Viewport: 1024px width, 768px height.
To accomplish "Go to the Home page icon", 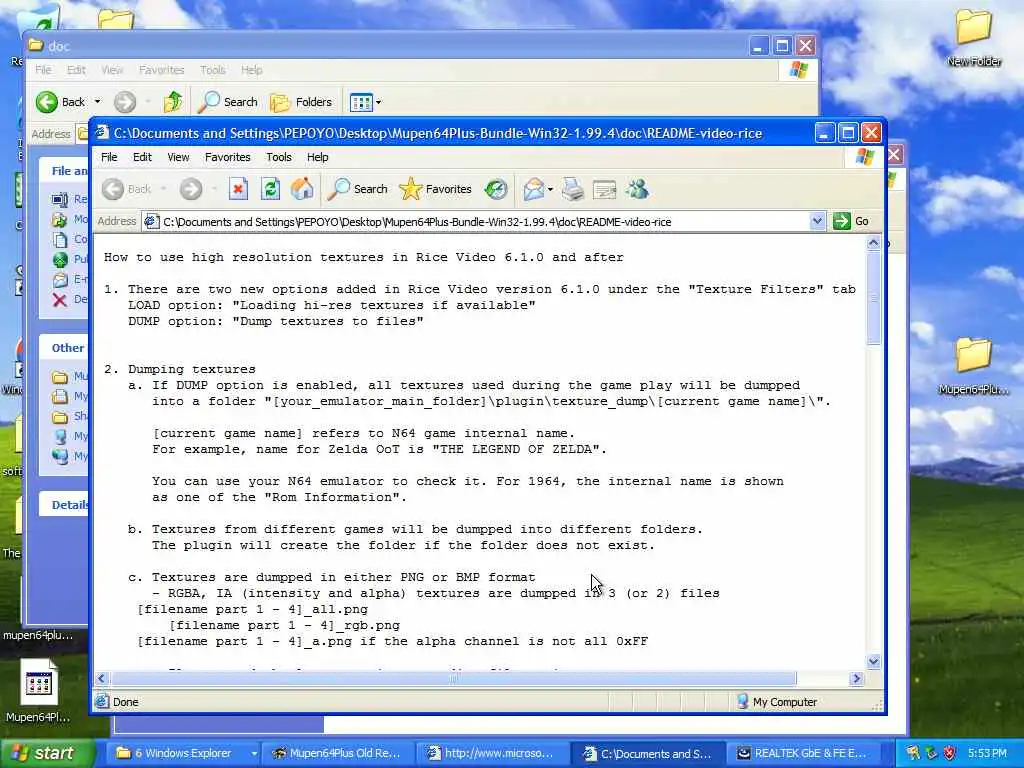I will click(302, 189).
